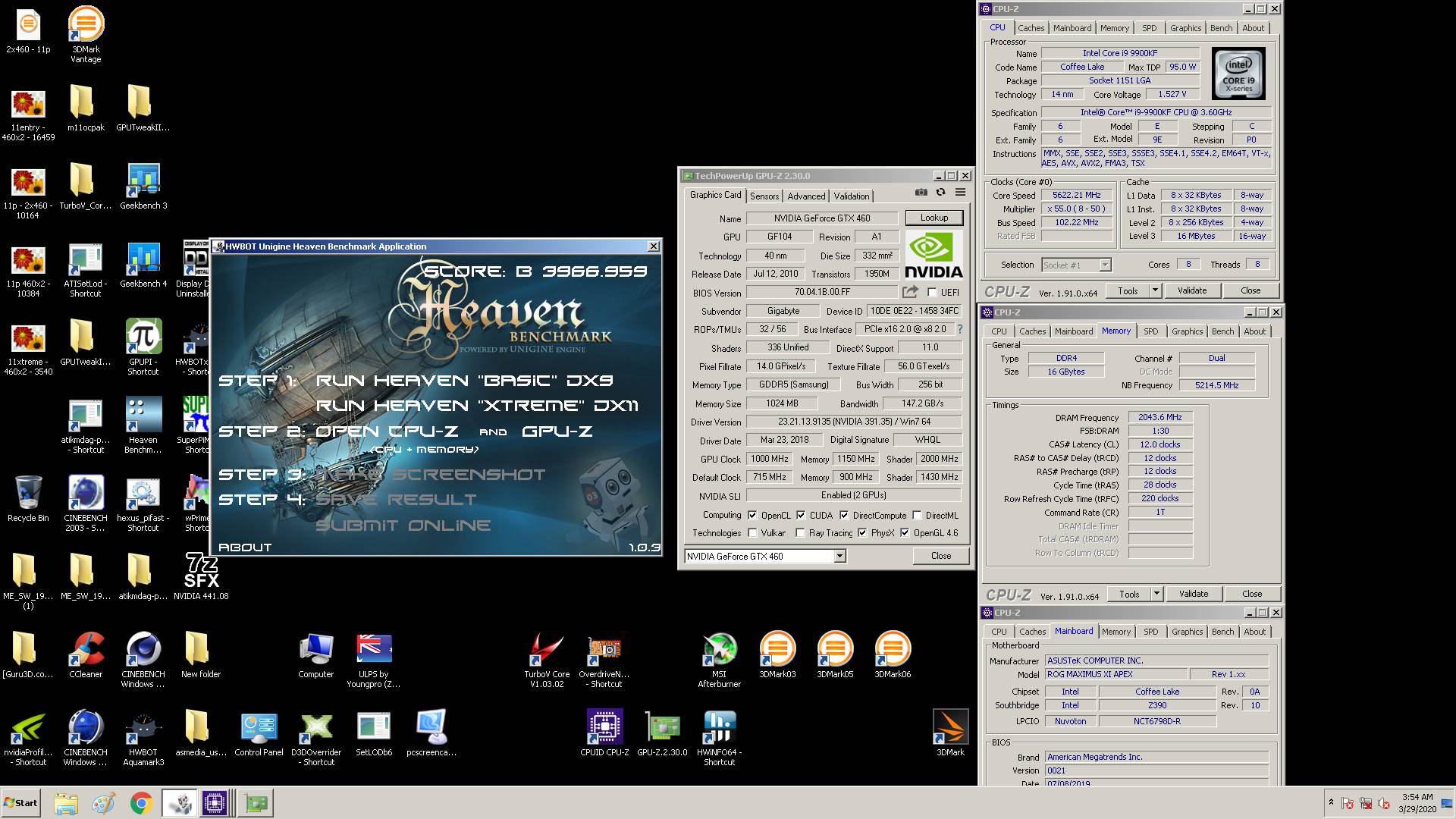Open the Computer desktop icon
Screen dimensions: 1456x819
click(316, 654)
